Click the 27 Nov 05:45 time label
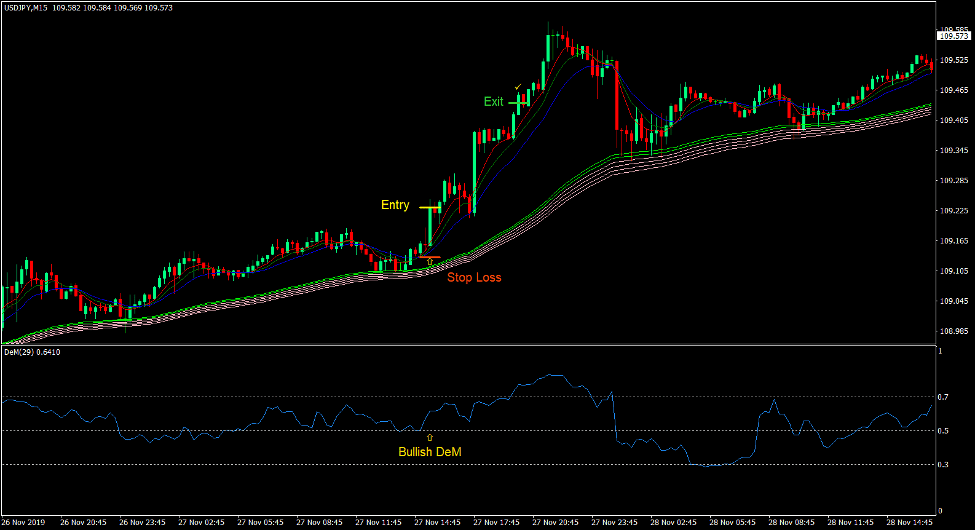The height and width of the screenshot is (531, 977). click(x=260, y=522)
